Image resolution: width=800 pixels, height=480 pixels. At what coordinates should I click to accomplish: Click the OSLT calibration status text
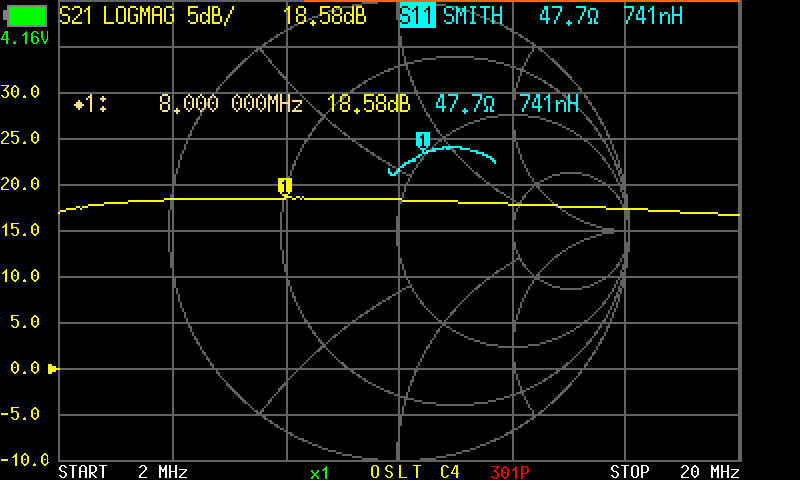point(396,472)
